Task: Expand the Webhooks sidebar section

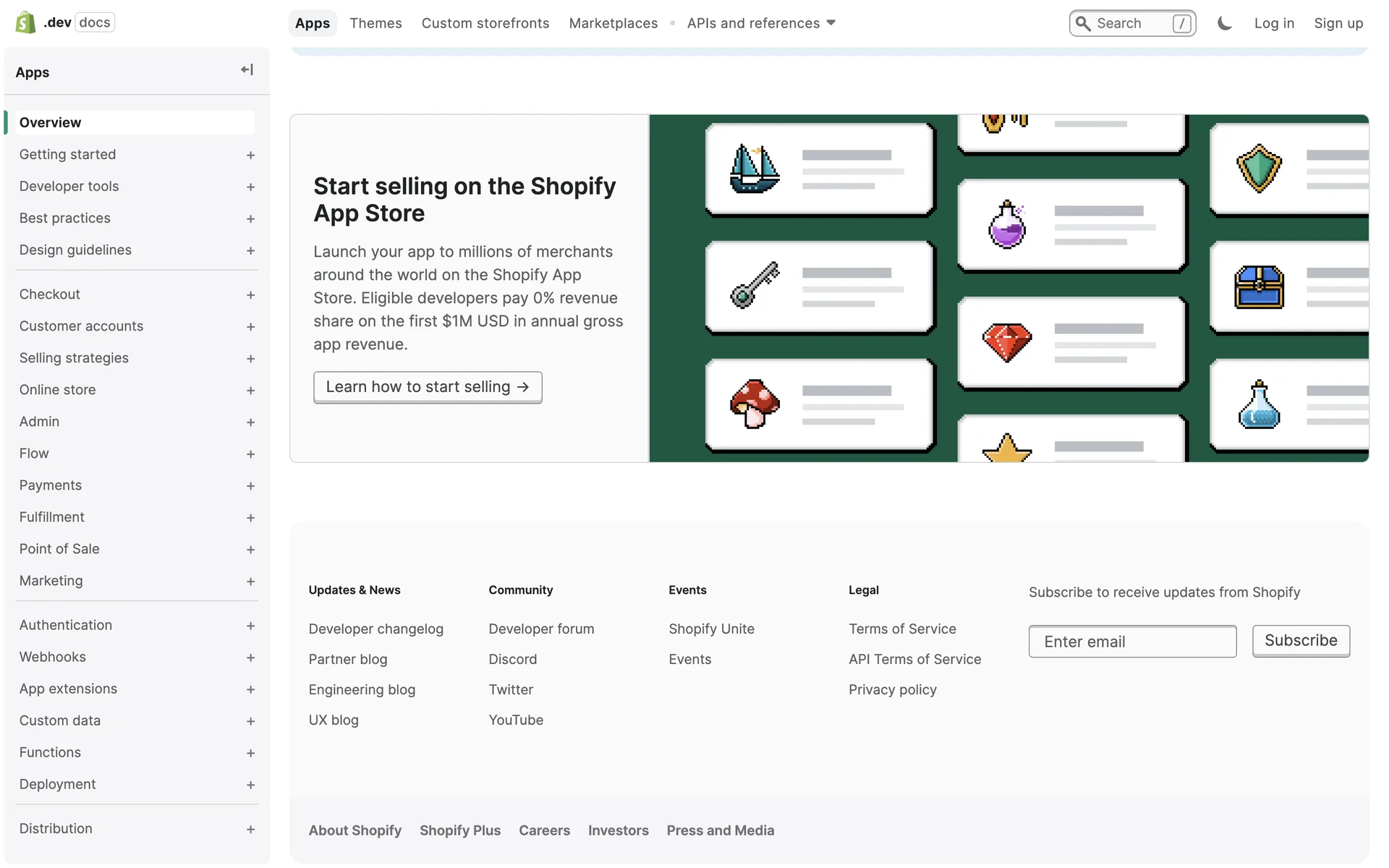Action: pyautogui.click(x=250, y=658)
